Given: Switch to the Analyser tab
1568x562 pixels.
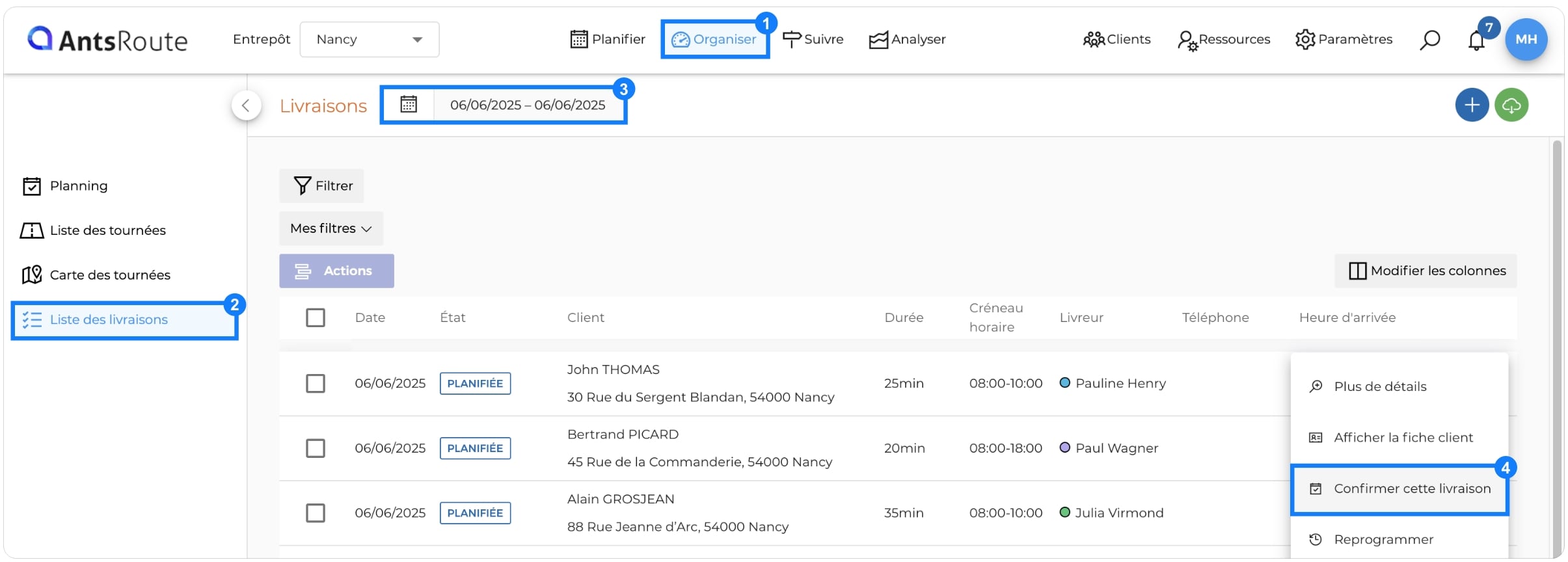Looking at the screenshot, I should 907,40.
